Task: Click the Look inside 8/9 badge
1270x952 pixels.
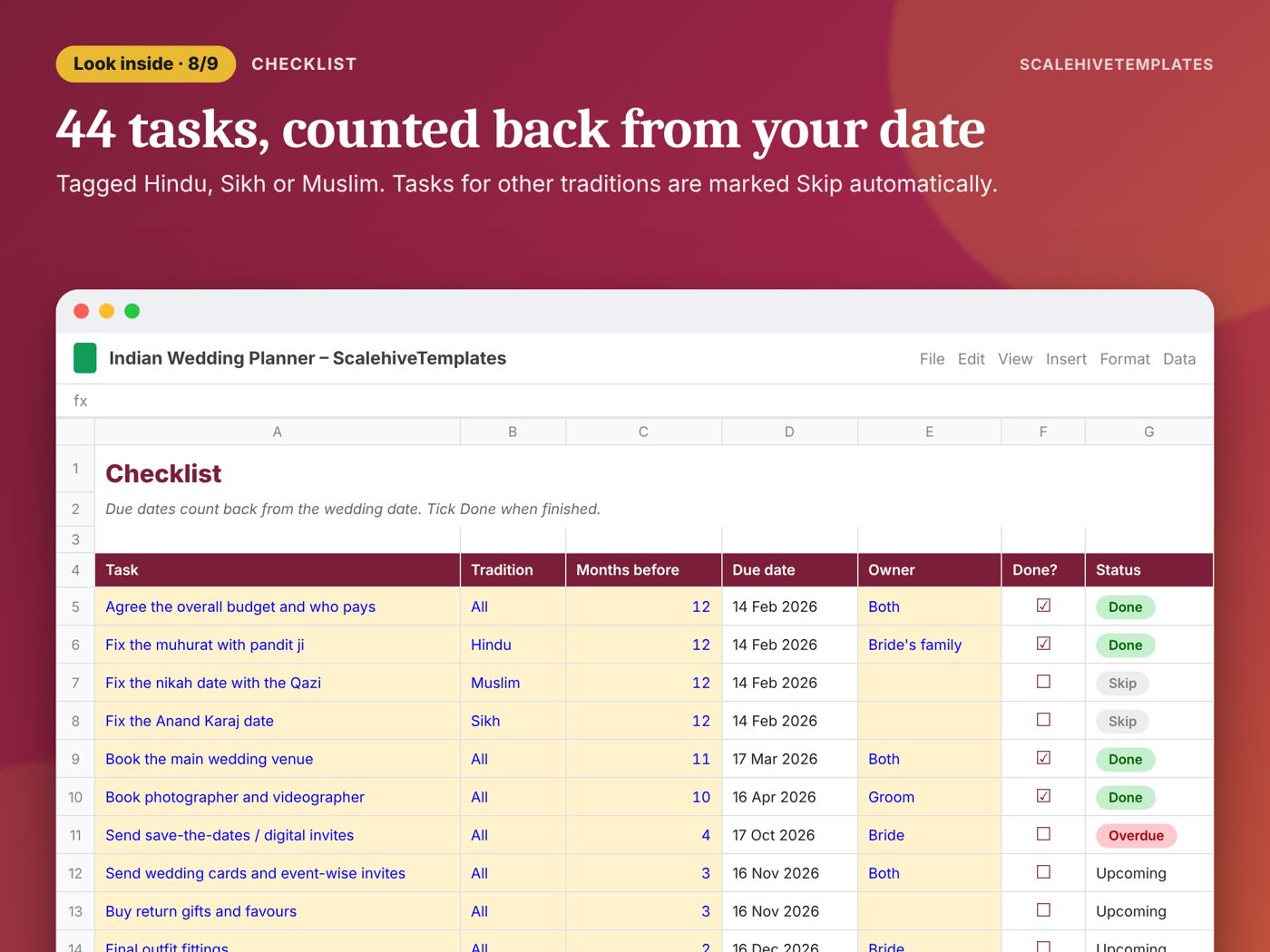Action: pos(146,64)
